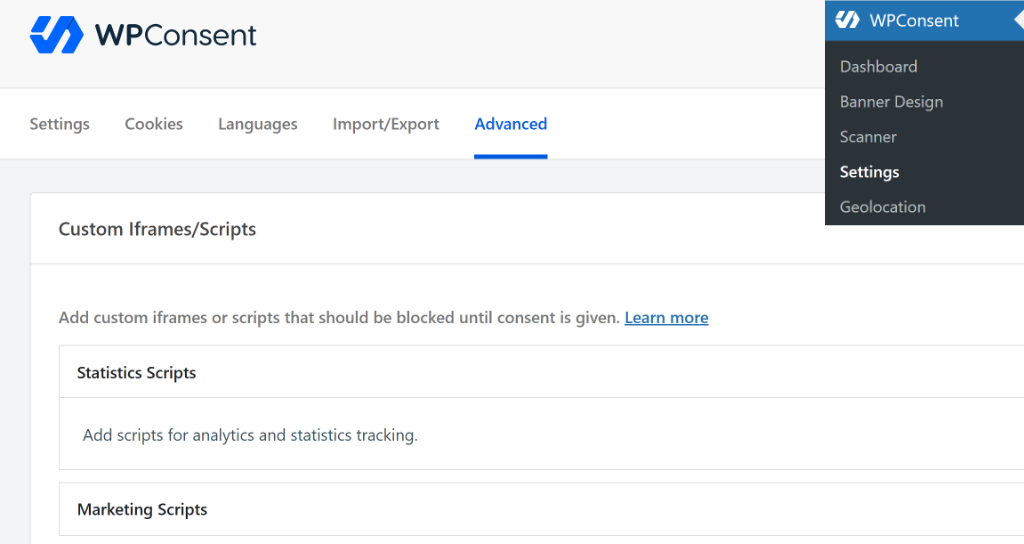Viewport: 1024px width, 544px height.
Task: Open Banner Design in the sidebar submenu
Action: [x=891, y=102]
